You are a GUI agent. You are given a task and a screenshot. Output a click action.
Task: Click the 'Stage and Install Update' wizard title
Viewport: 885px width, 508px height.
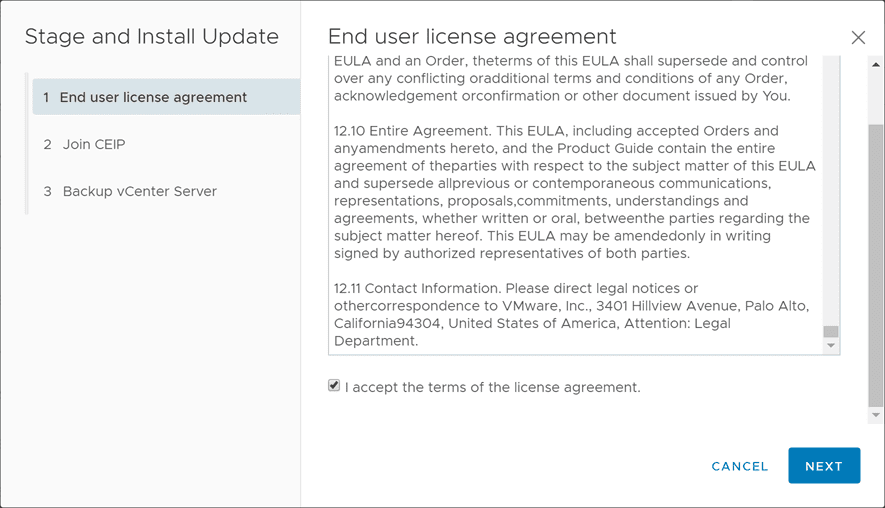pyautogui.click(x=151, y=37)
